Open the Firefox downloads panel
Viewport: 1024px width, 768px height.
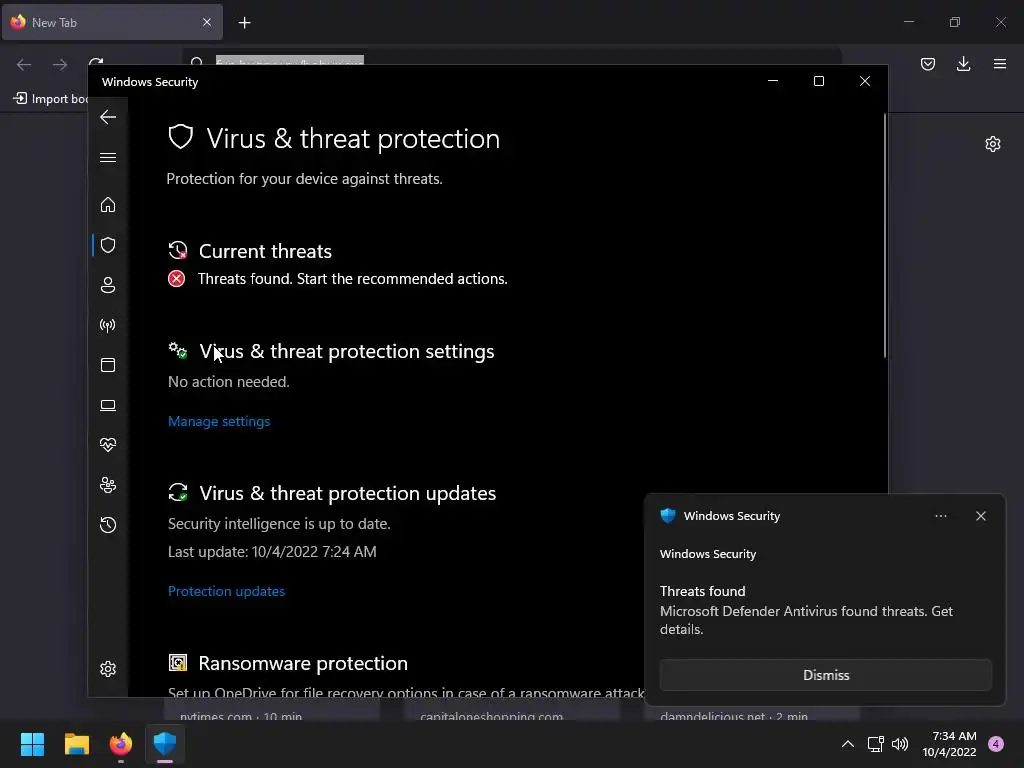tap(963, 64)
